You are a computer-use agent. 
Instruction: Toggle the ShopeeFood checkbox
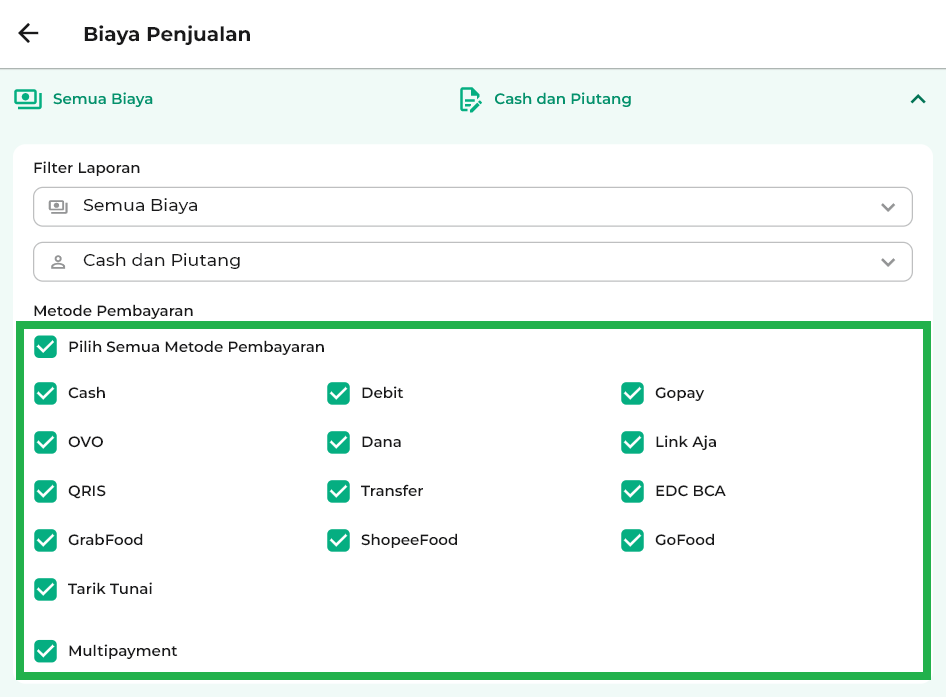point(339,540)
